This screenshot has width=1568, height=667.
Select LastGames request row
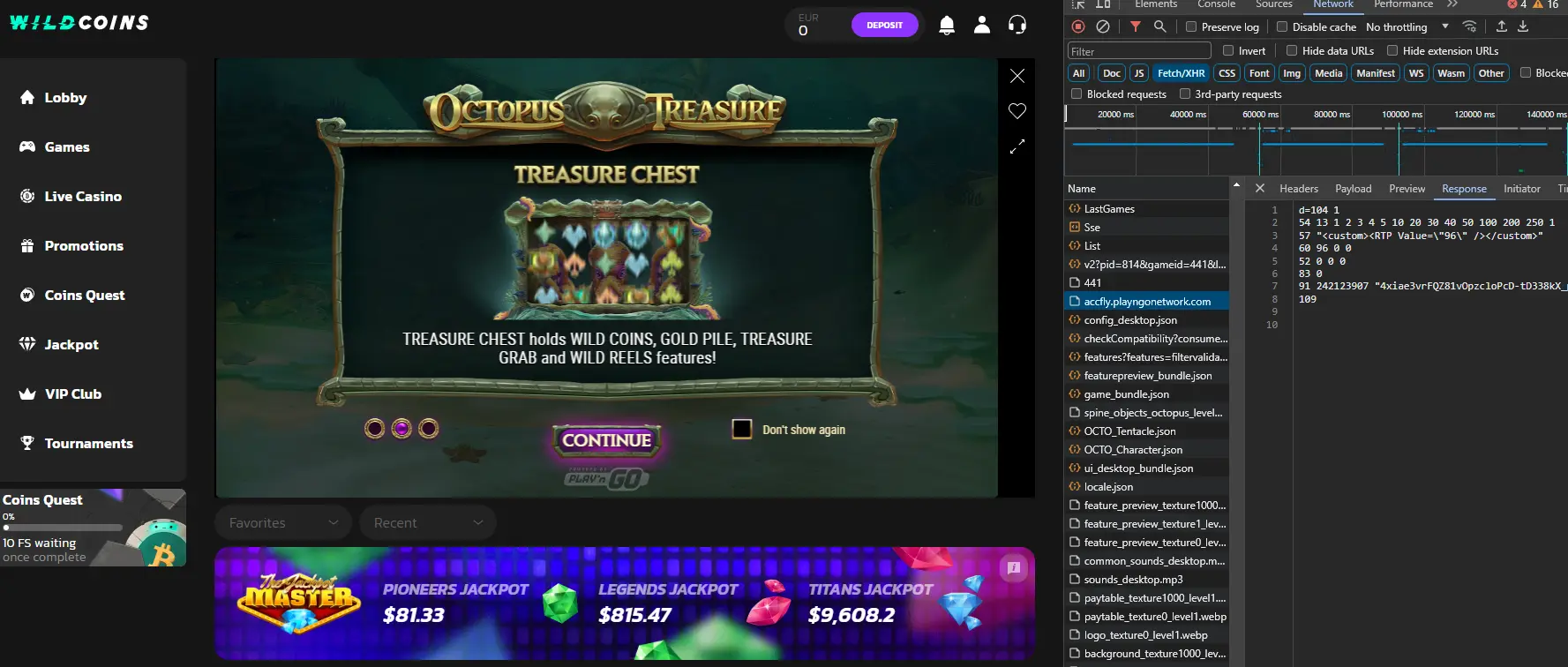(1146, 208)
